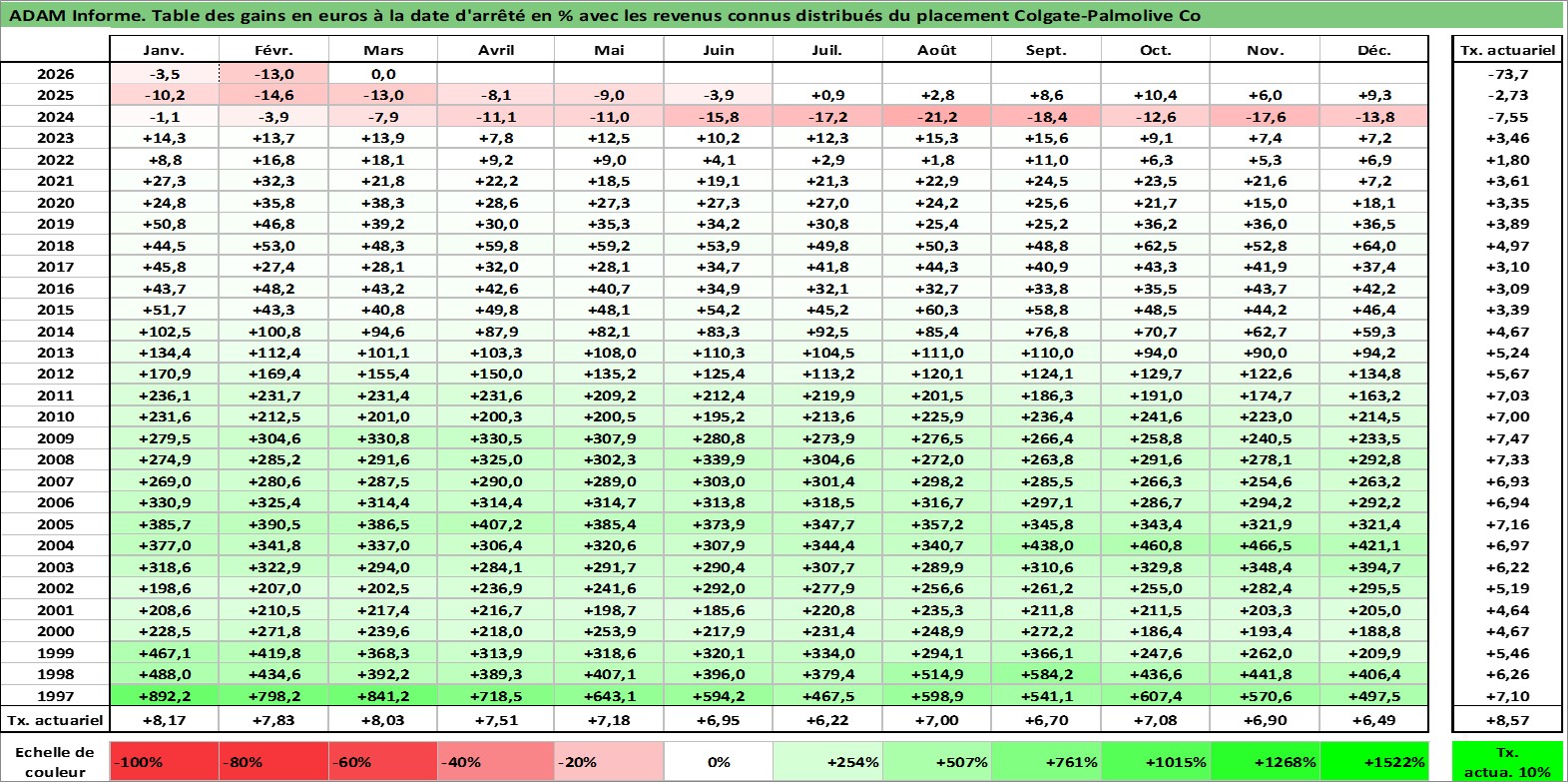Click the 2020 row label
The height and width of the screenshot is (782, 1568).
point(55,203)
